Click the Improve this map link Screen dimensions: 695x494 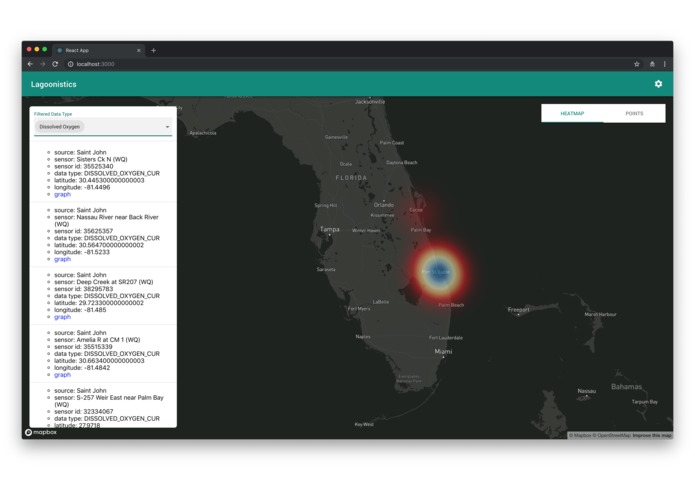652,436
